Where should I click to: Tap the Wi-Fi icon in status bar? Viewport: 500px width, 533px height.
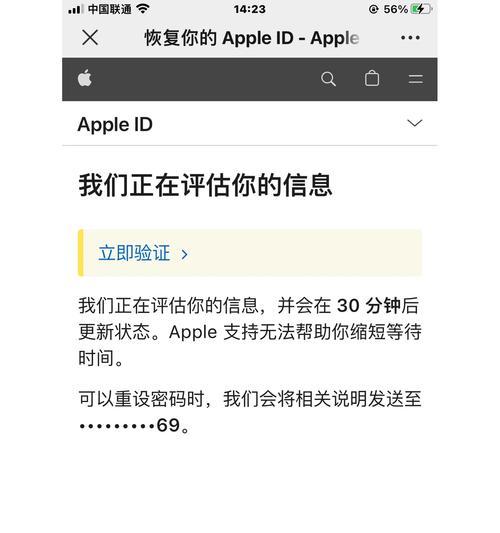coord(143,9)
